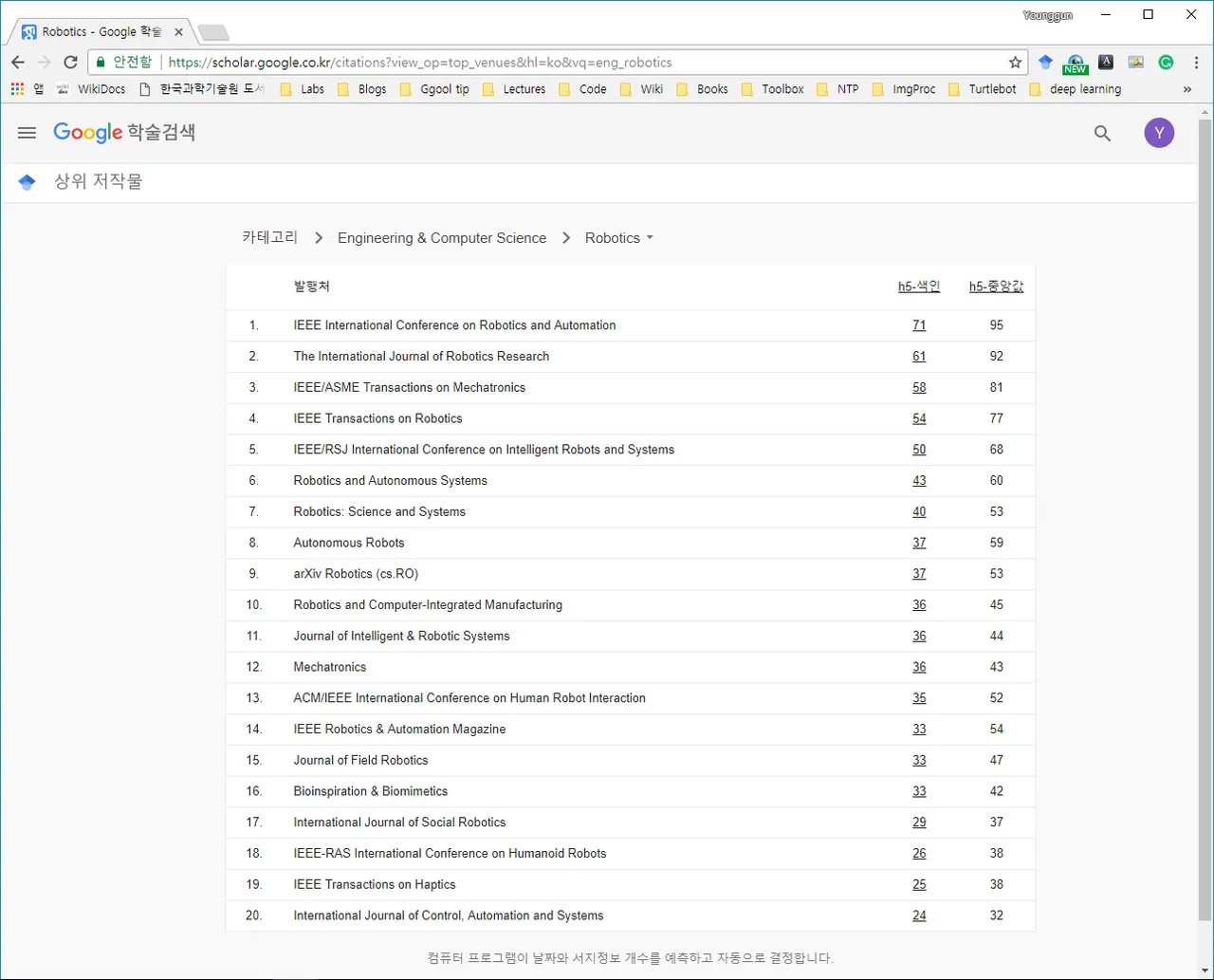
Task: Click the 안전함 secure site indicator
Action: pyautogui.click(x=124, y=63)
